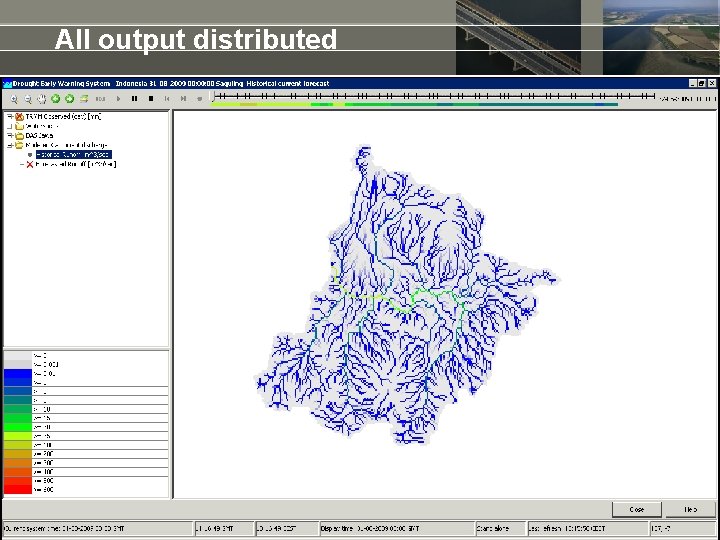720x540 pixels.
Task: Open the yellow layers toolbar icon
Action: [x=84, y=98]
